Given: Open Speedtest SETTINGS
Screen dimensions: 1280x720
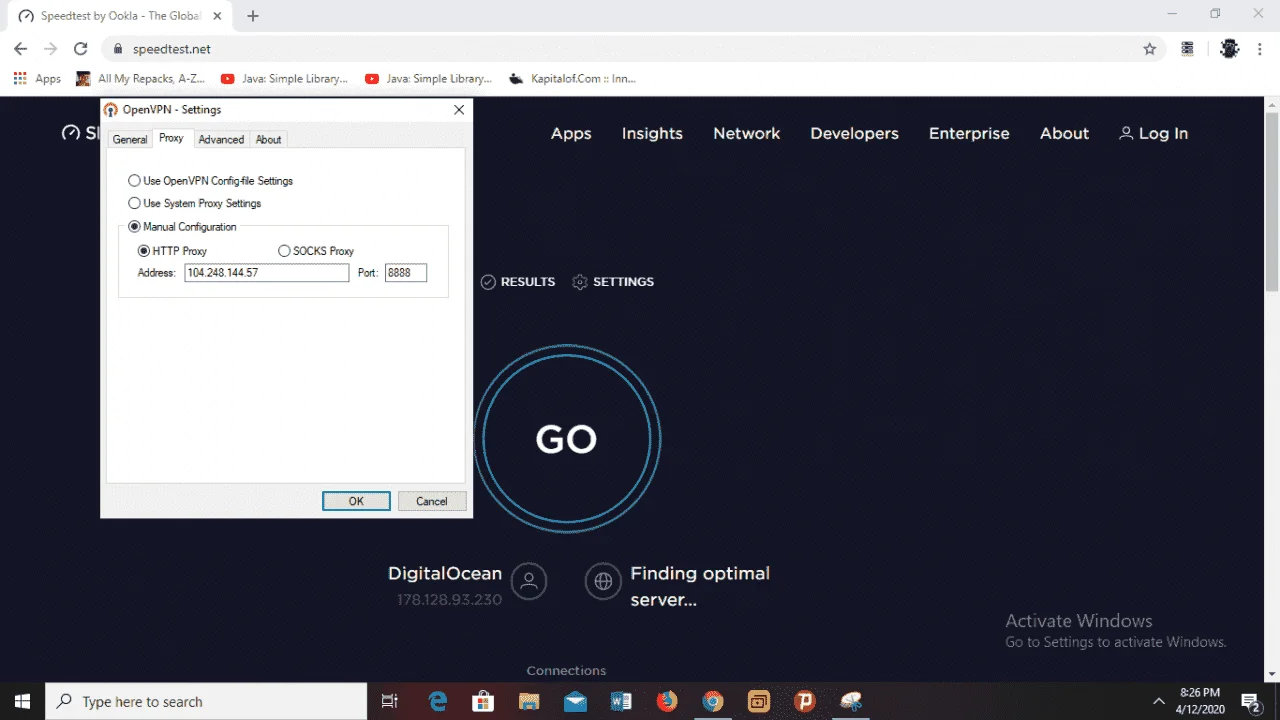Looking at the screenshot, I should (613, 282).
